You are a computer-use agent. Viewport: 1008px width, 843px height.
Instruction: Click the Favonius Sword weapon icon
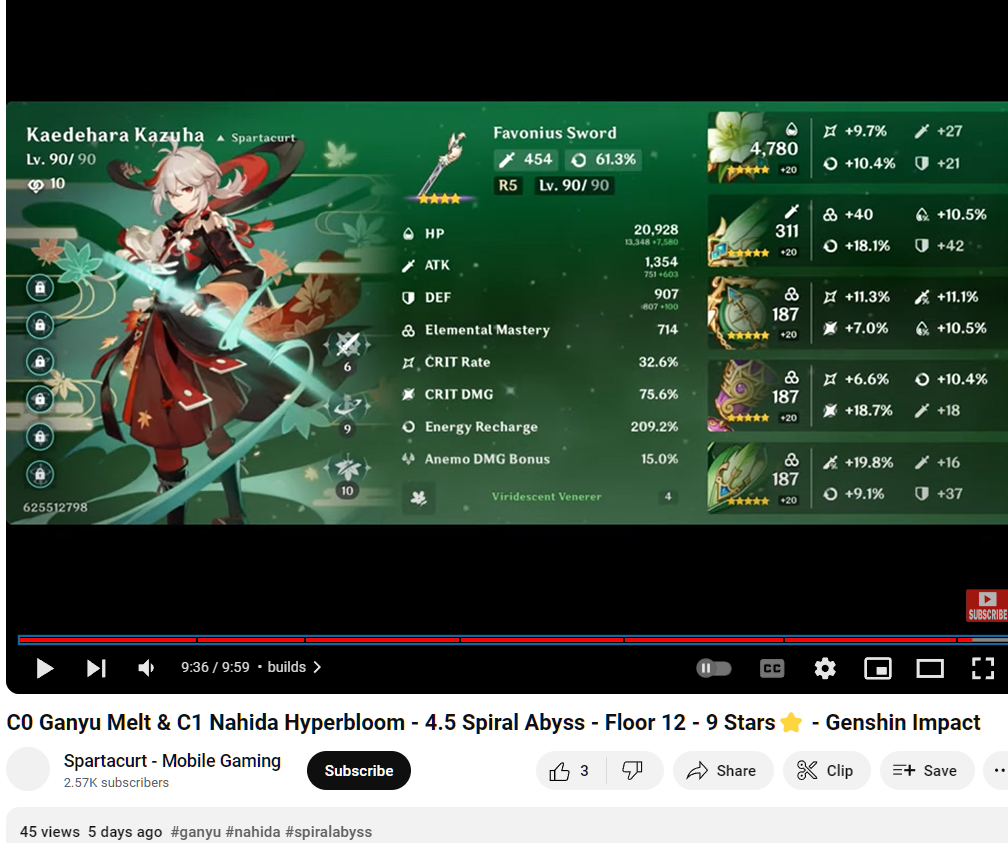coord(442,166)
